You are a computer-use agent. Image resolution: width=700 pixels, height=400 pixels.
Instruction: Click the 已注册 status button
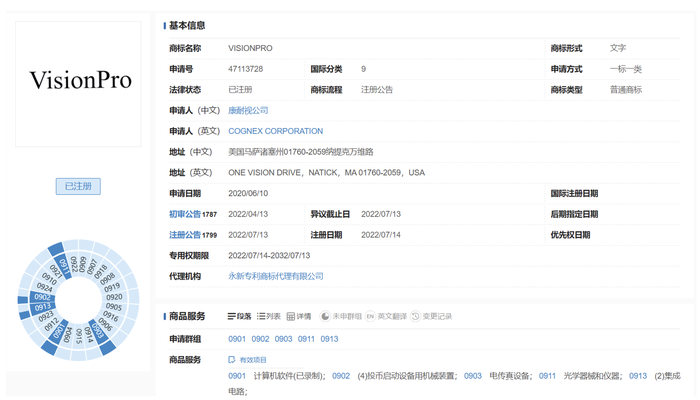(78, 186)
